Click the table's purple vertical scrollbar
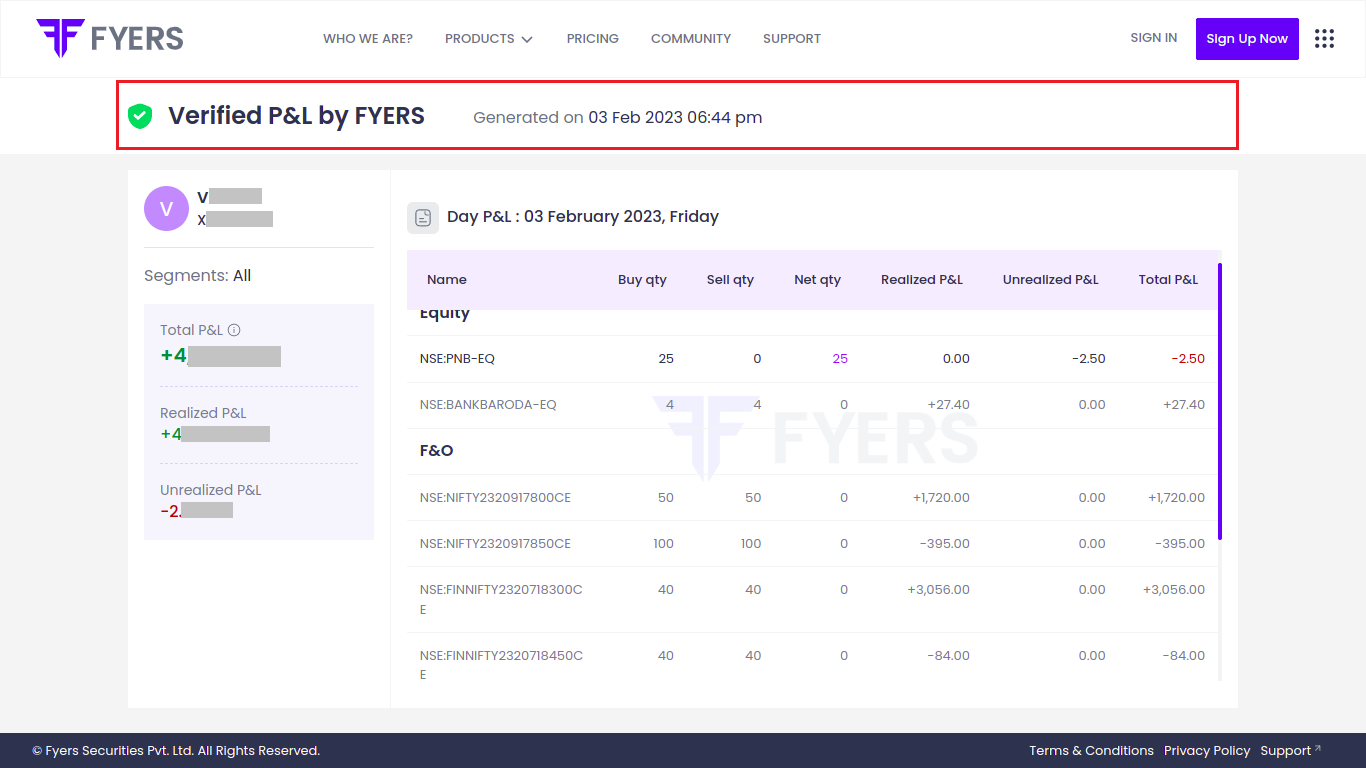The height and width of the screenshot is (768, 1366). tap(1220, 402)
